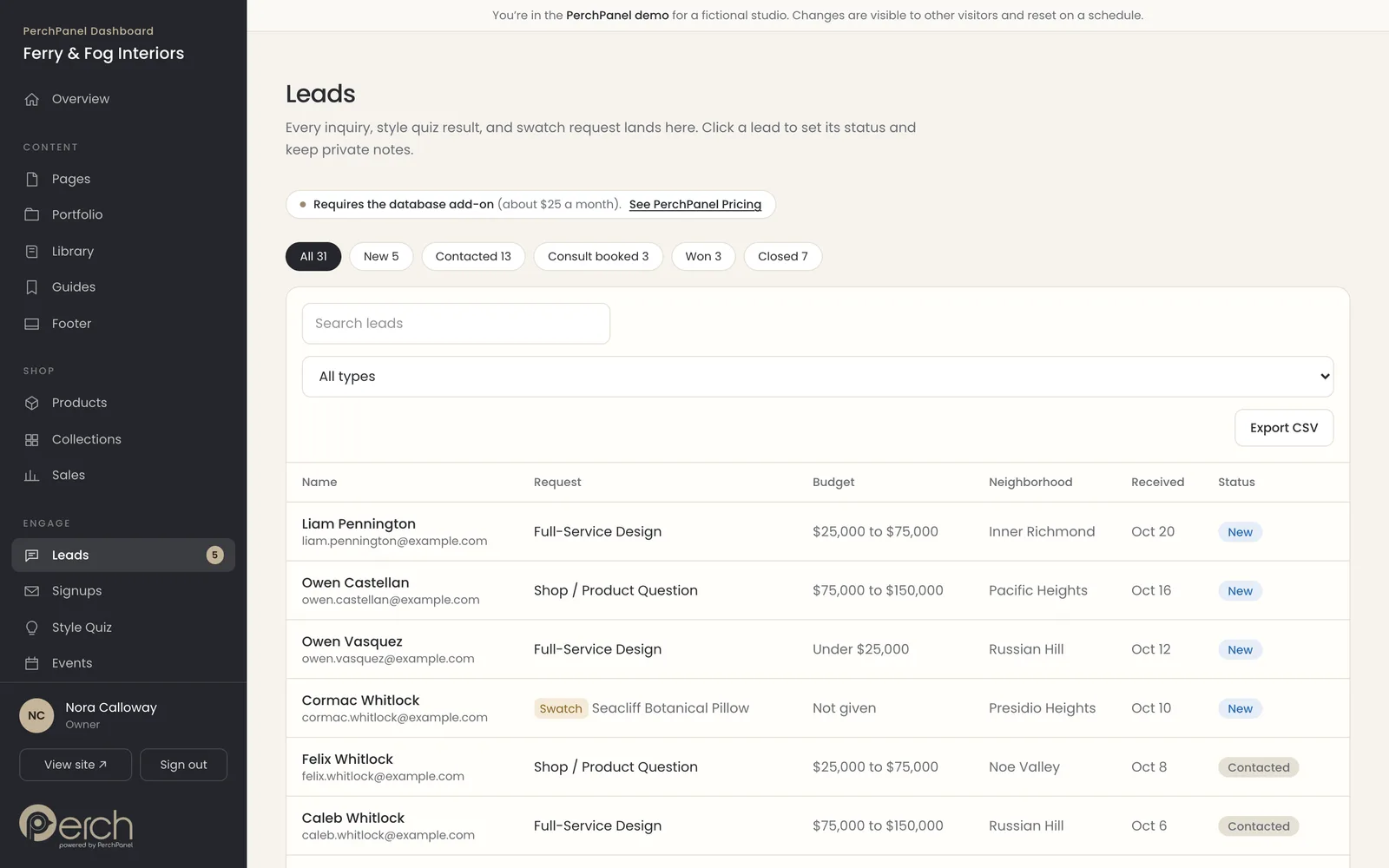Image resolution: width=1389 pixels, height=868 pixels.
Task: Click the Events calendar icon
Action: tap(32, 663)
